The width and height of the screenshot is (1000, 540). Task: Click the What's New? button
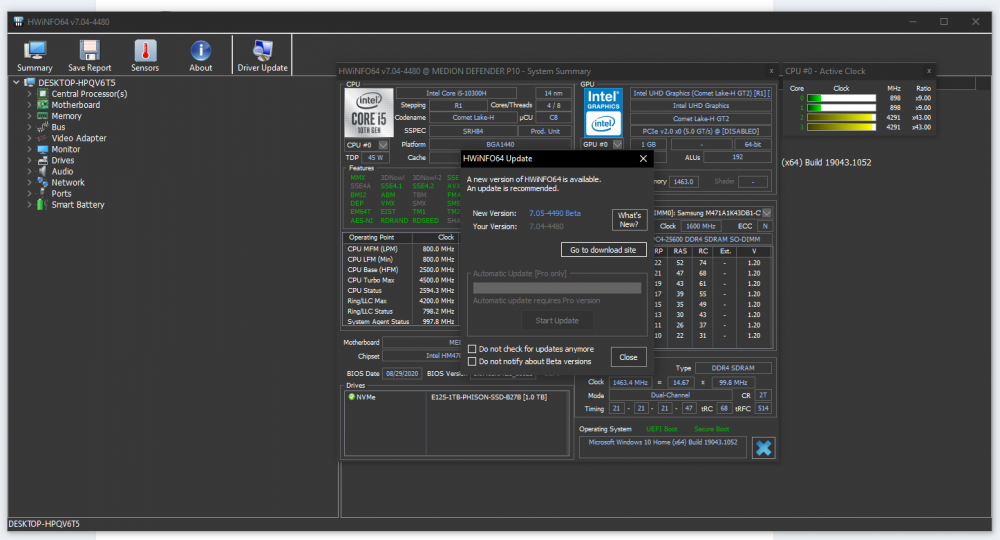(629, 220)
